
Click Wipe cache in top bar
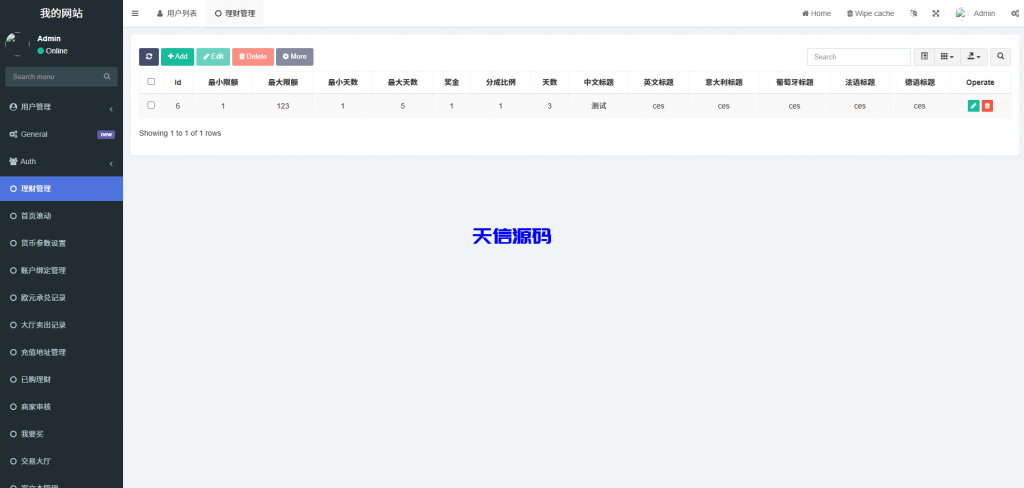tap(871, 13)
